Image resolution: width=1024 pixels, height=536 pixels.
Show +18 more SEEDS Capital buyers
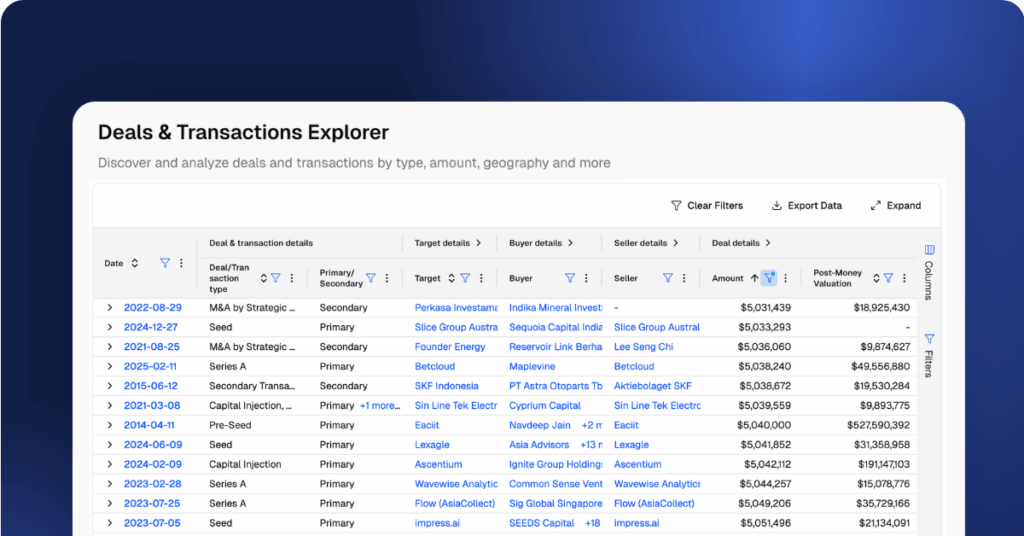592,523
